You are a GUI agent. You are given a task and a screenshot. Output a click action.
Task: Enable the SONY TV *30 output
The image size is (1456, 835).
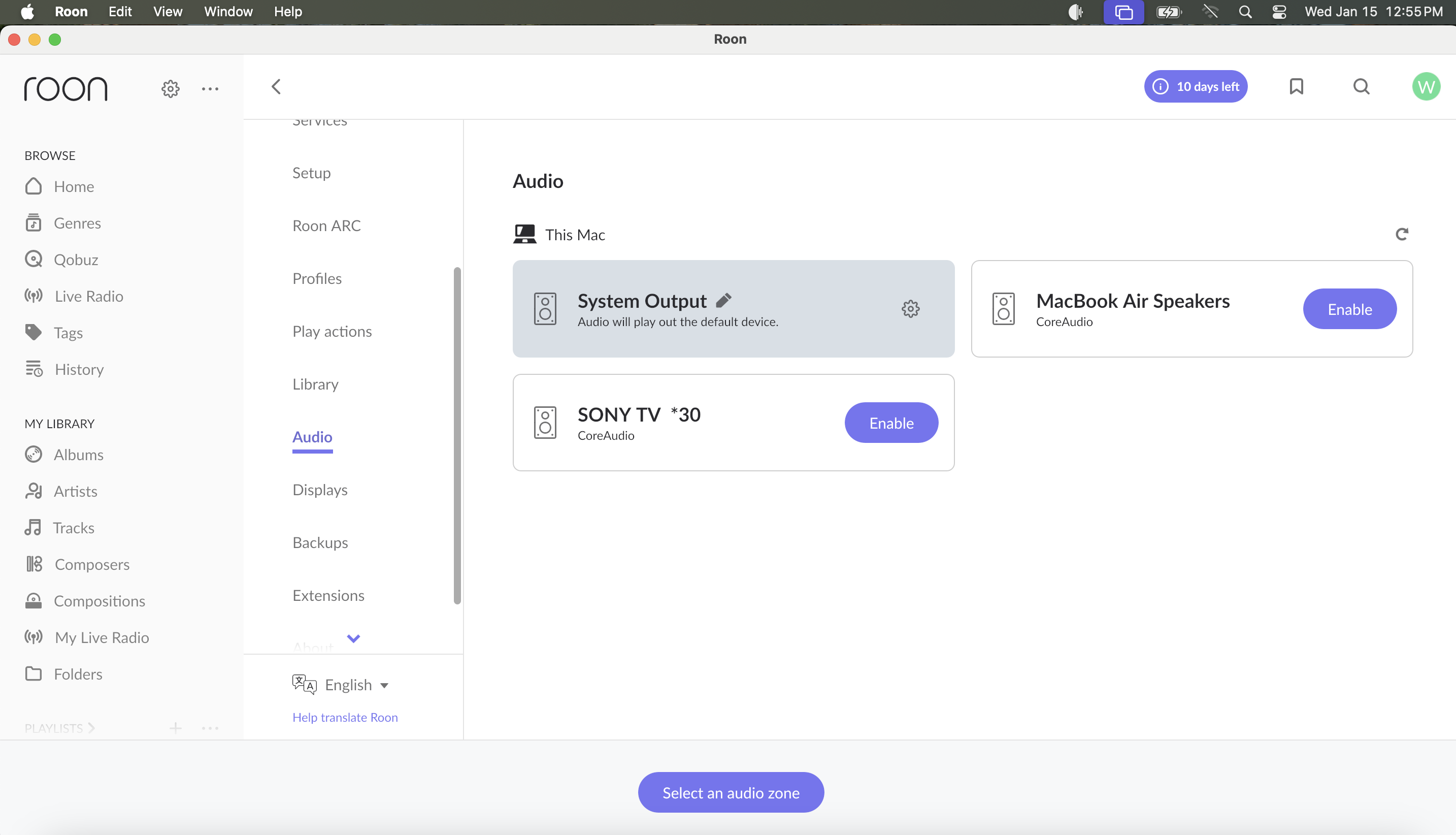[891, 422]
